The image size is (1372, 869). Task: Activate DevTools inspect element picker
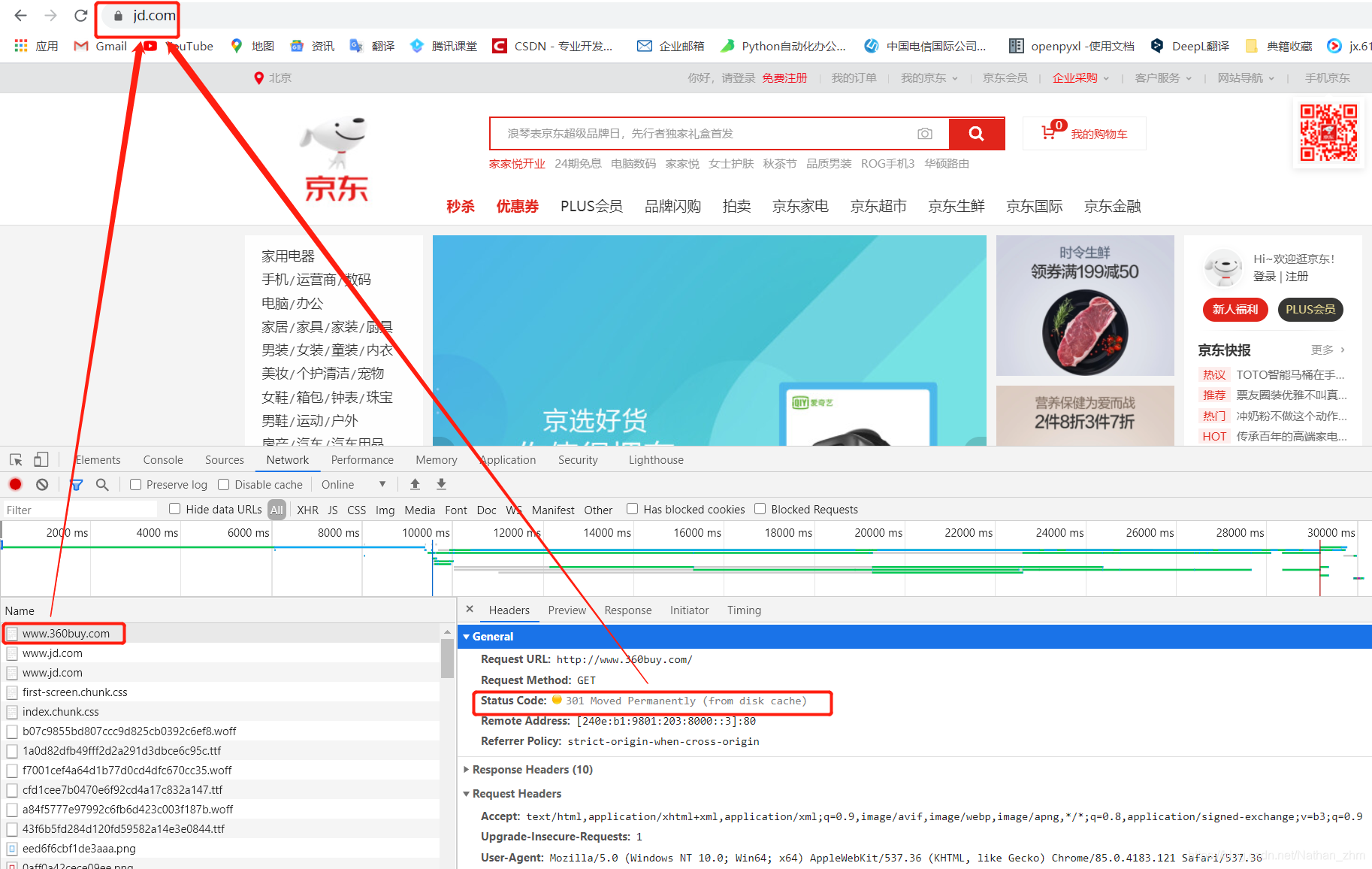(x=16, y=459)
